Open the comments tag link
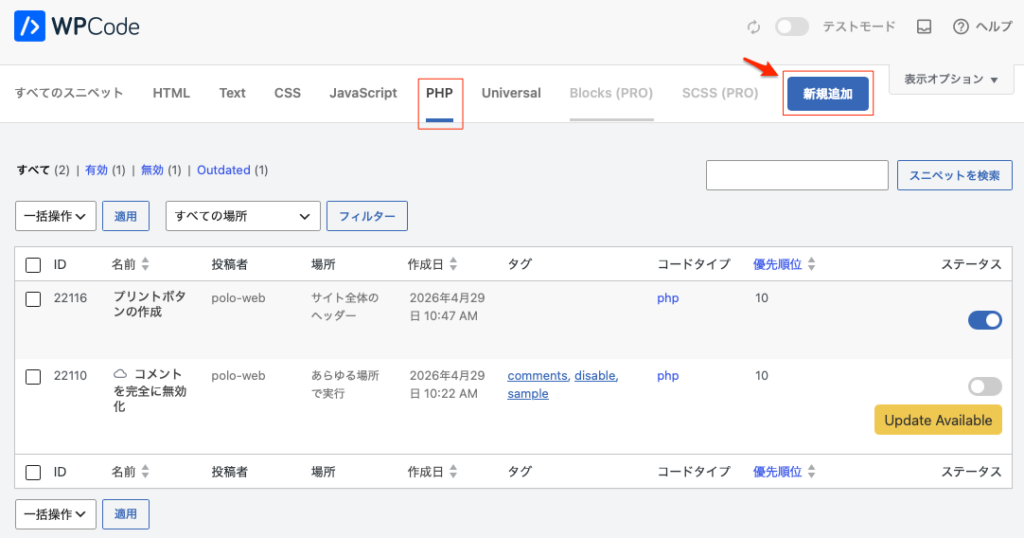 click(x=537, y=375)
